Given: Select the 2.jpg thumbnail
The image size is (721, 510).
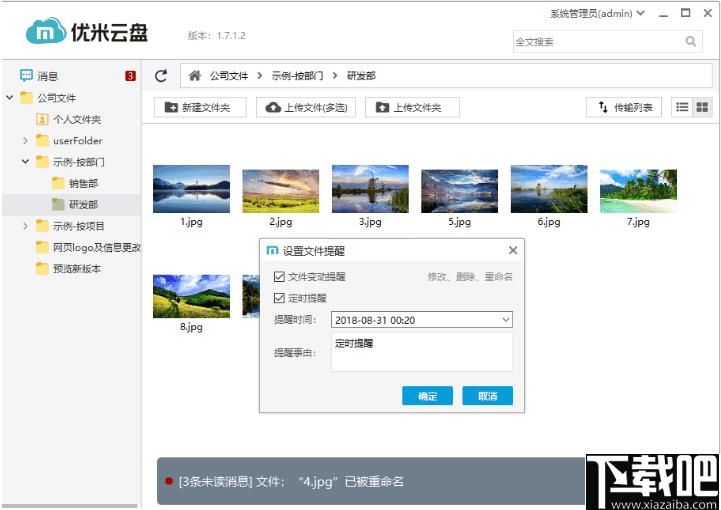Looking at the screenshot, I should tap(280, 191).
